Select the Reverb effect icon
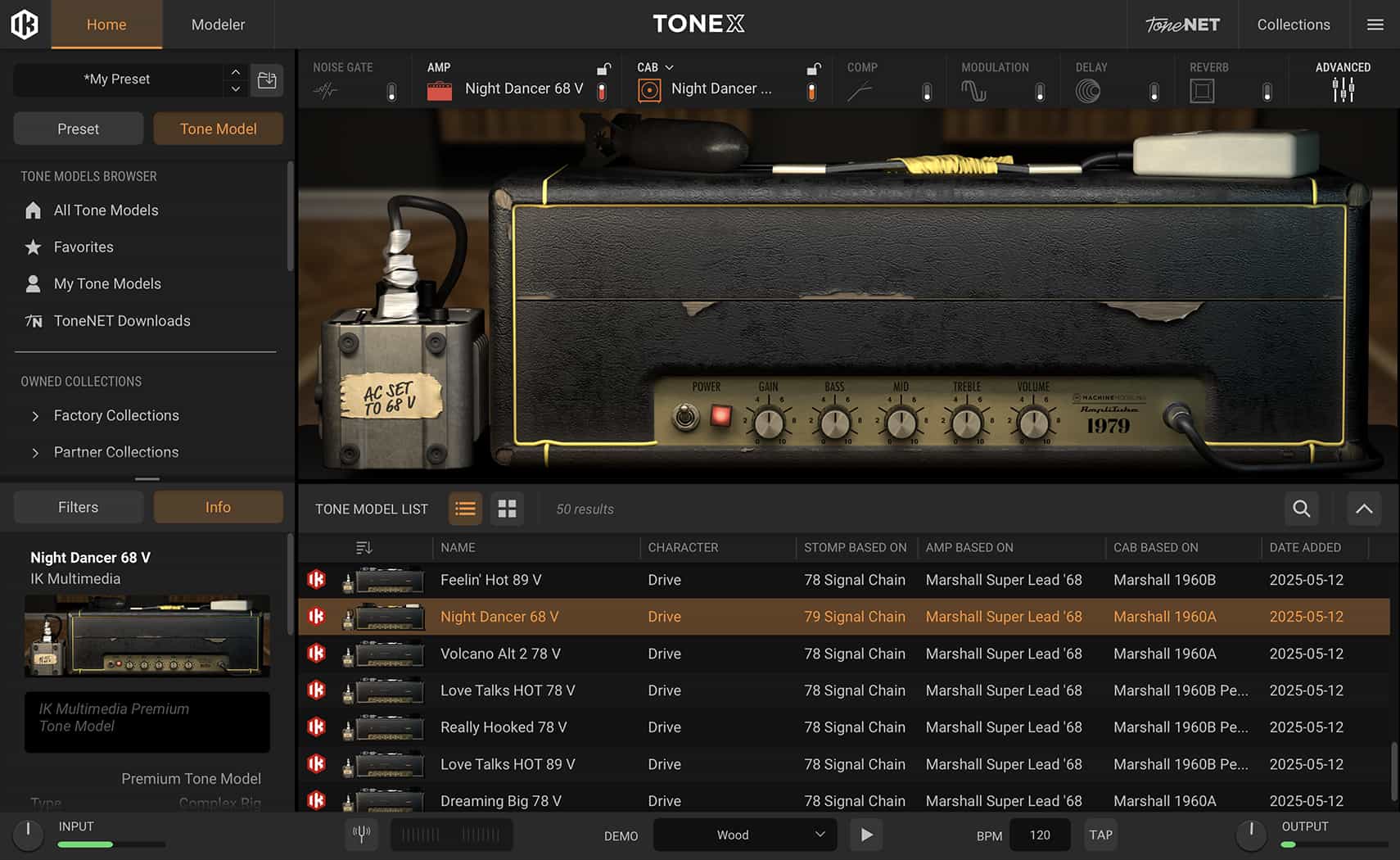Image resolution: width=1400 pixels, height=860 pixels. 1201,91
